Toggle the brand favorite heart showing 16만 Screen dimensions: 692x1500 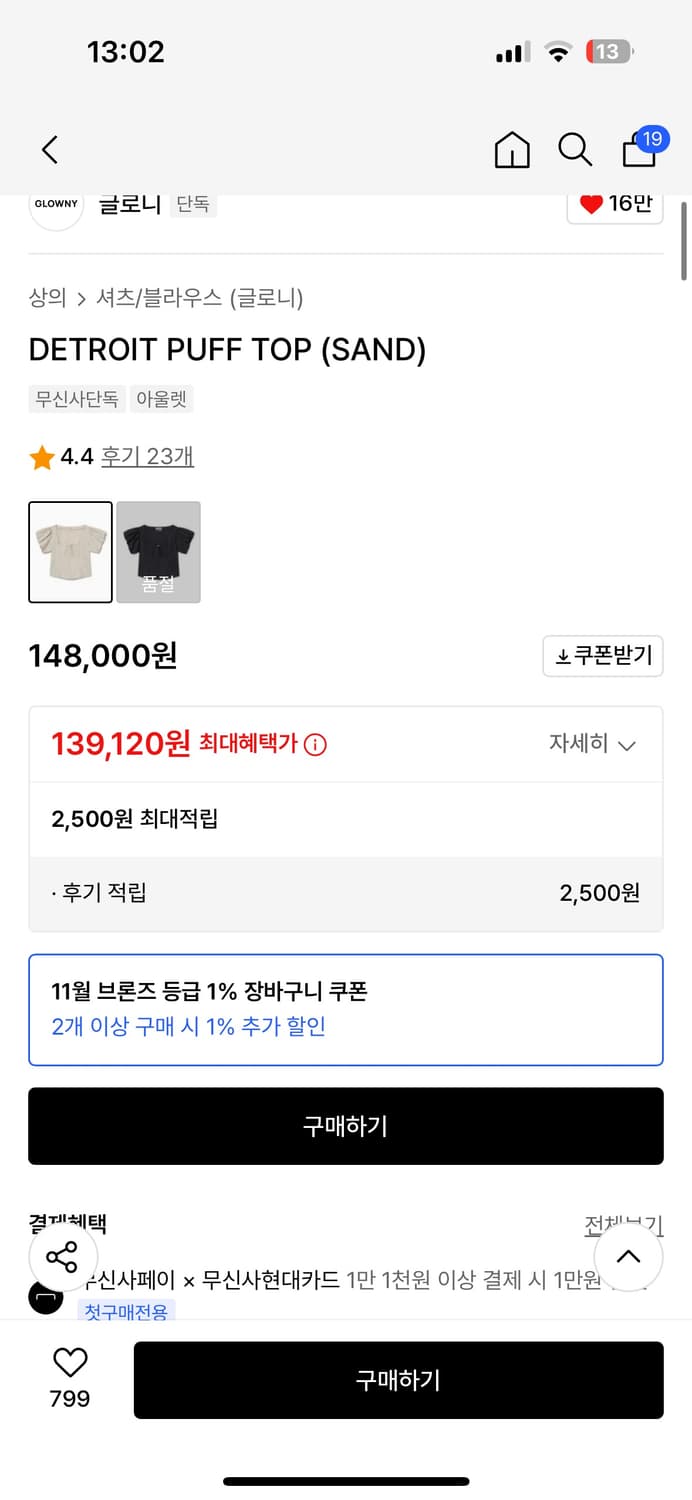point(614,204)
